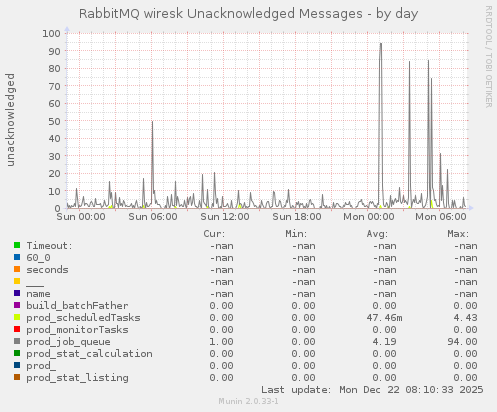
Task: Click the brown prod_stat_listing legend swatch
Action: (x=17, y=377)
